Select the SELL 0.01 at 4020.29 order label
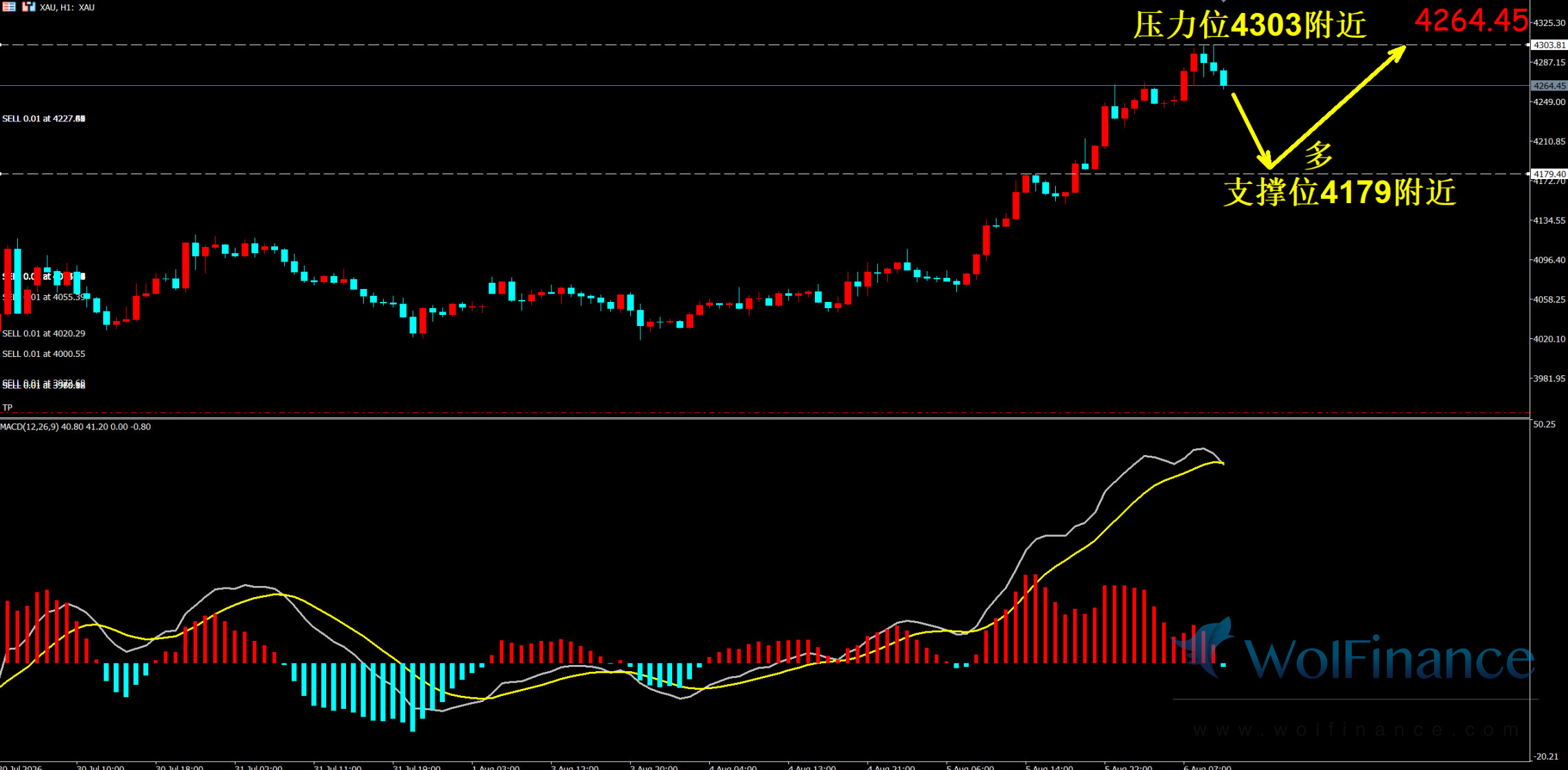The image size is (1568, 770). tap(44, 334)
